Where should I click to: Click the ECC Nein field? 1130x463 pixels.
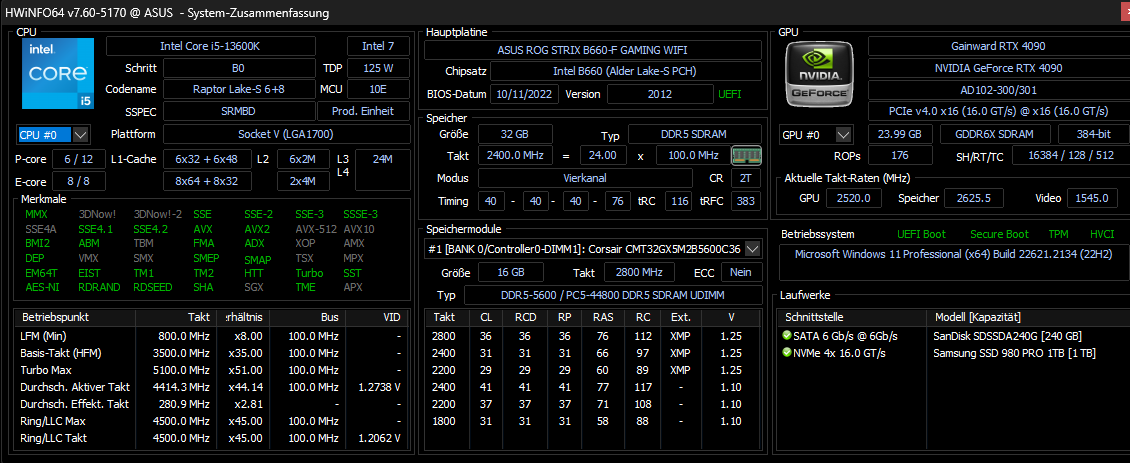pyautogui.click(x=741, y=272)
